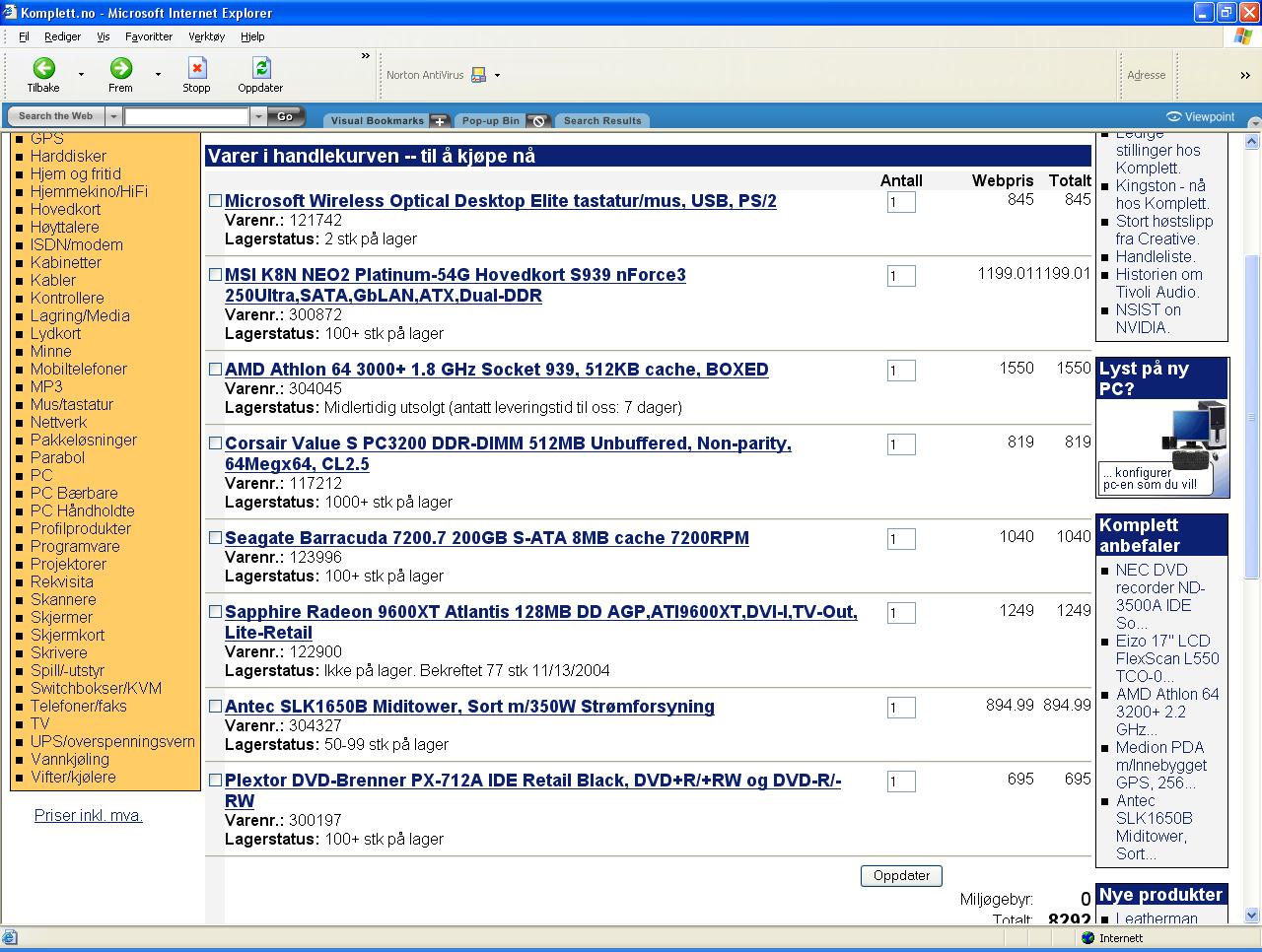Open Vannkjøling category in sidebar
Image resolution: width=1262 pixels, height=952 pixels.
pyautogui.click(x=70, y=759)
